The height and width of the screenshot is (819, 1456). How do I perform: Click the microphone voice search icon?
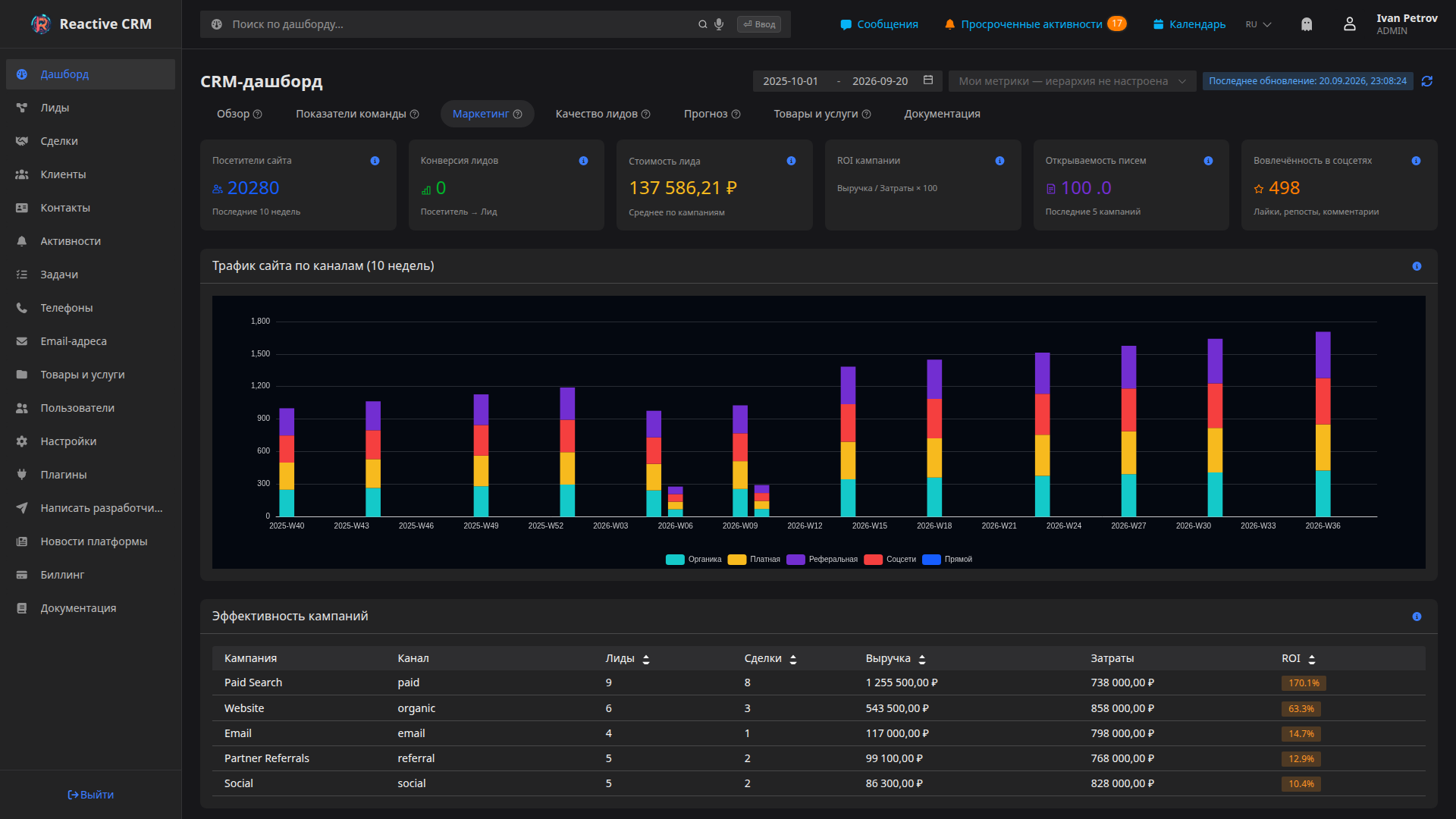tap(719, 24)
